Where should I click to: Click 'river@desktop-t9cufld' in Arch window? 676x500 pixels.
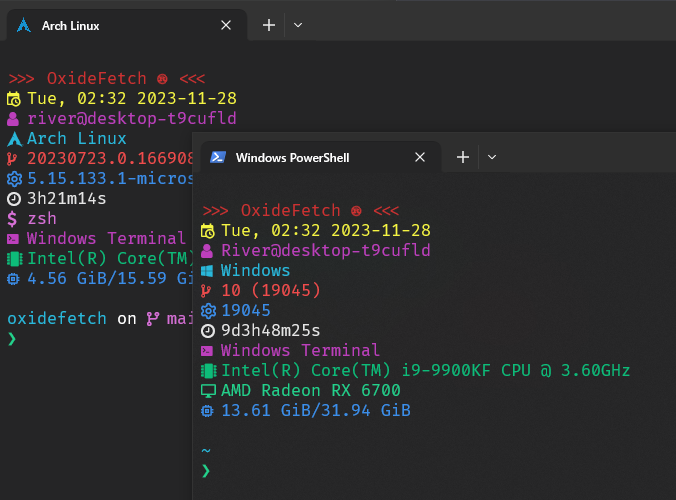click(x=132, y=119)
